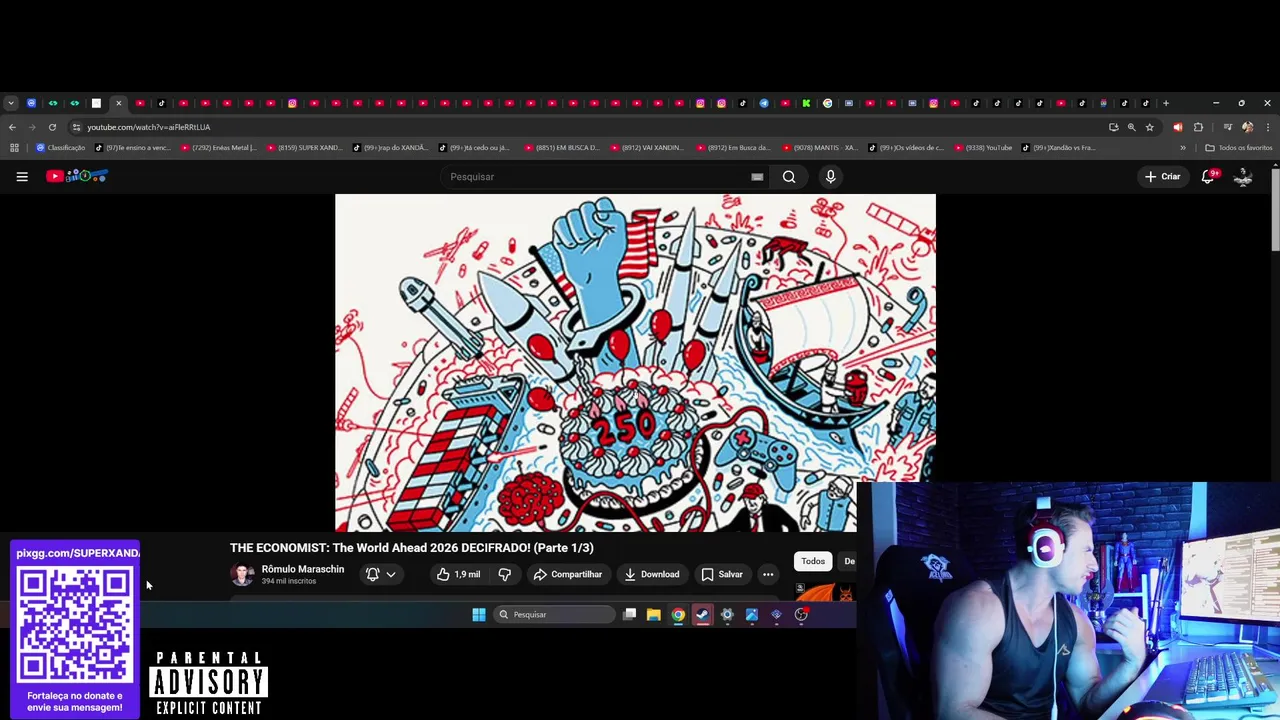Open Chrome icon on the taskbar
The width and height of the screenshot is (1280, 720).
pos(678,615)
